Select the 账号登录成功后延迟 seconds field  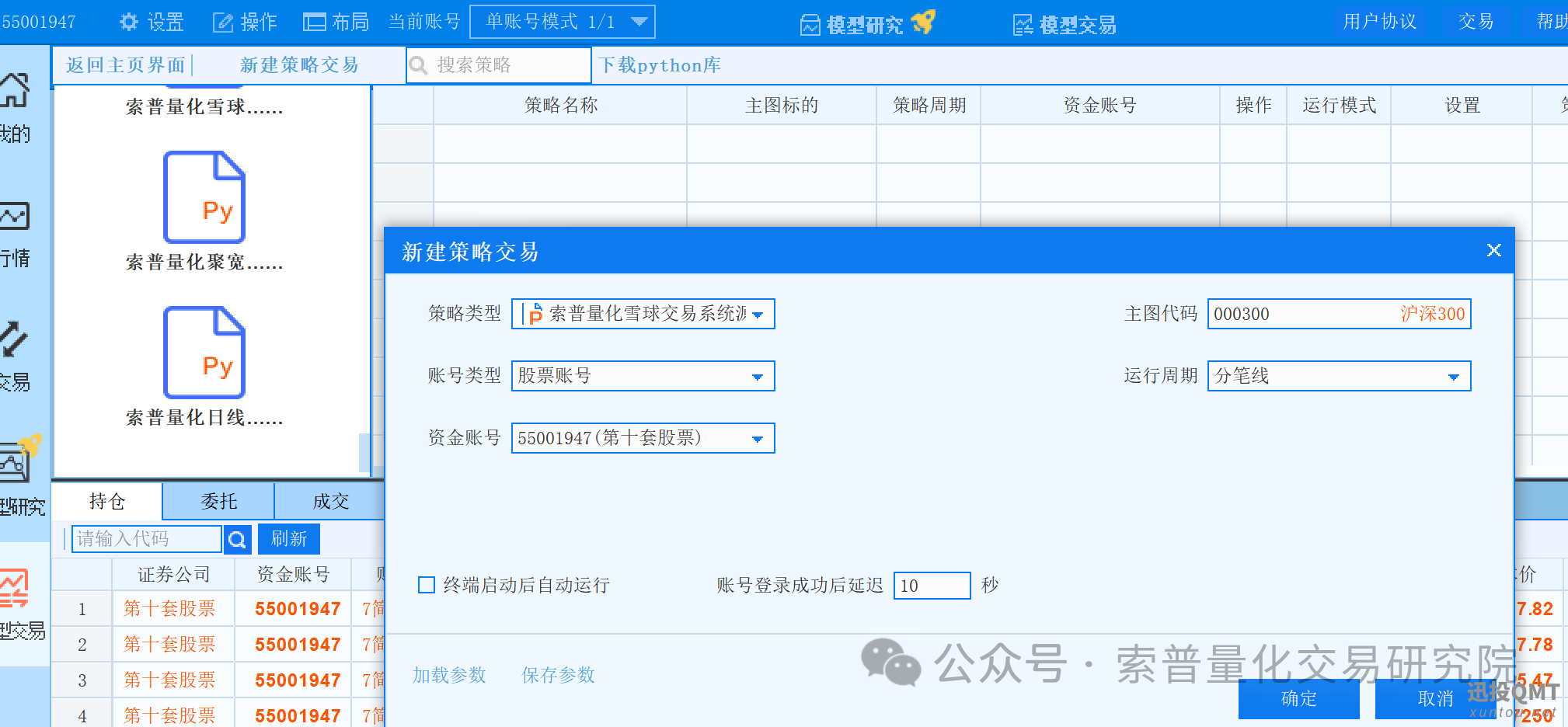coord(932,585)
